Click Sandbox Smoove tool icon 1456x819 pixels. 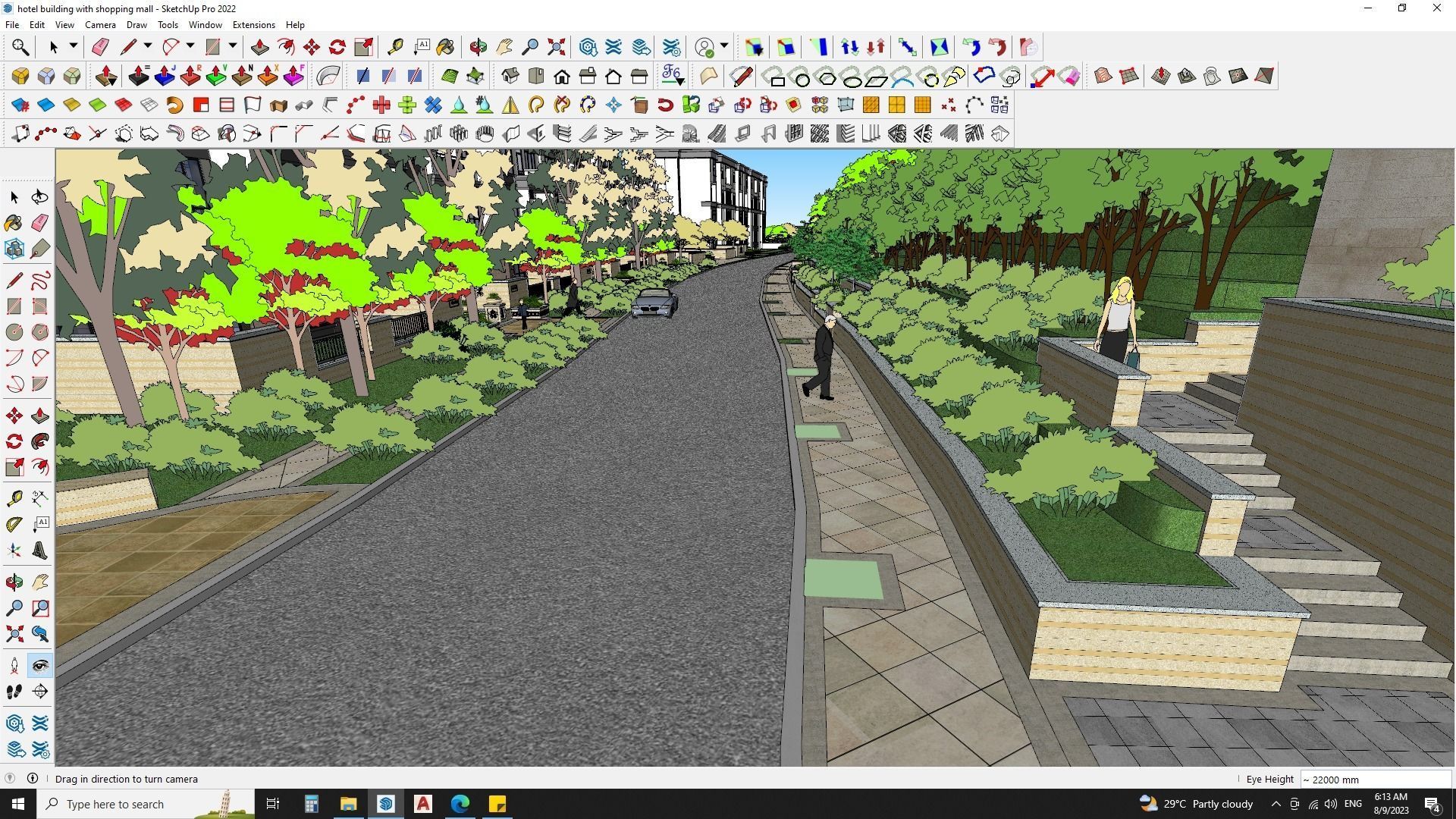pyautogui.click(x=1161, y=76)
